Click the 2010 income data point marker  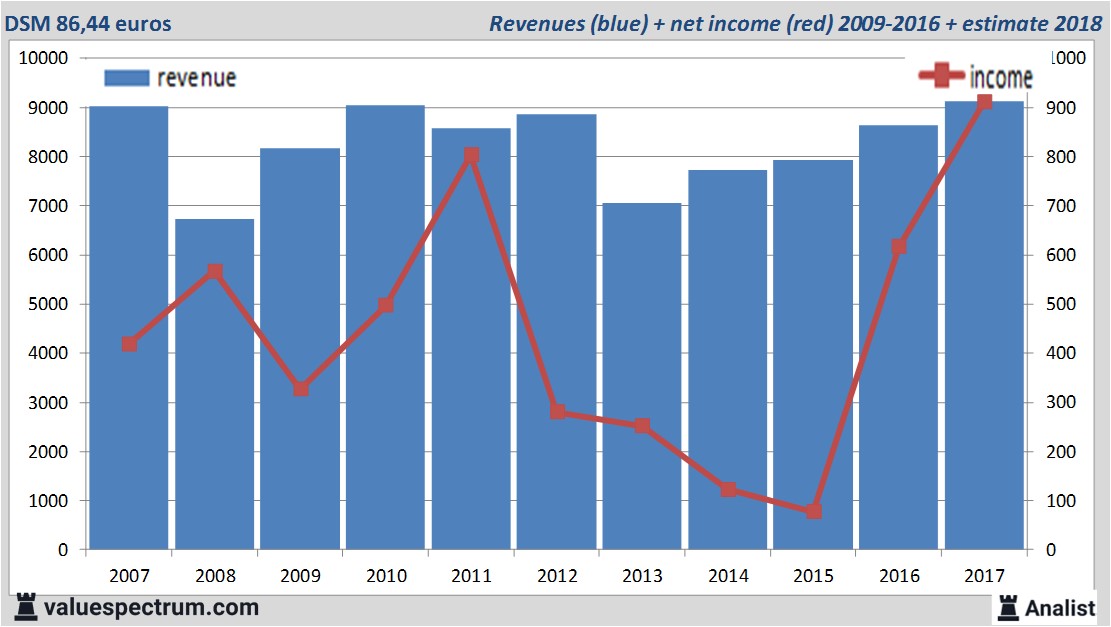385,305
